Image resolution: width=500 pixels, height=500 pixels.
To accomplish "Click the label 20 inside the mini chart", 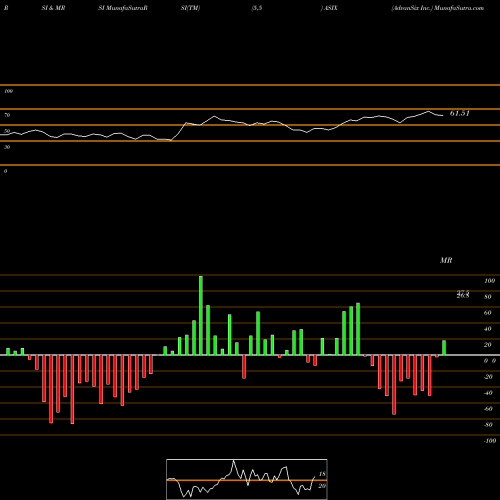I will point(322,486).
